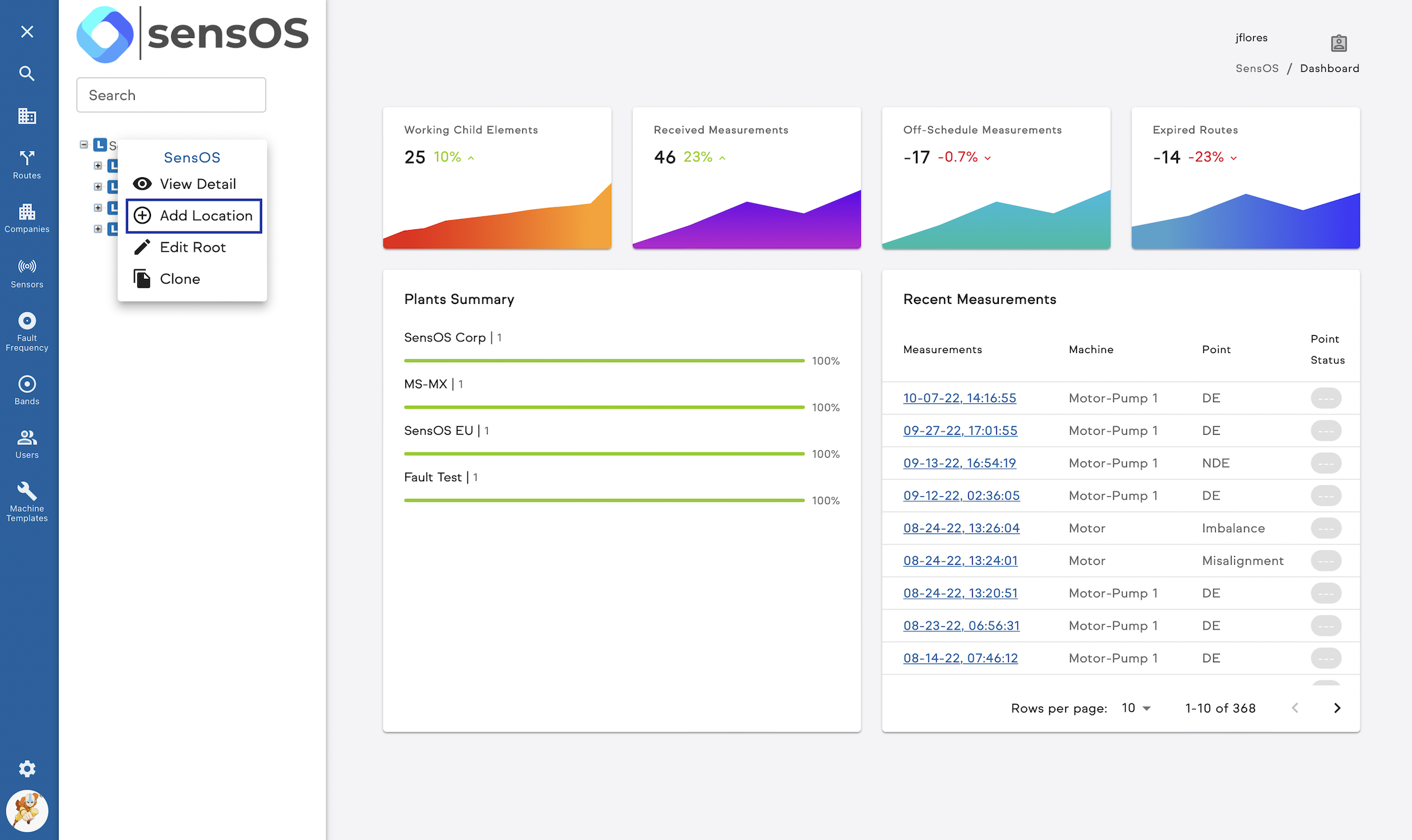Expand the fourth child tree node
The image size is (1412, 840).
pos(97,229)
